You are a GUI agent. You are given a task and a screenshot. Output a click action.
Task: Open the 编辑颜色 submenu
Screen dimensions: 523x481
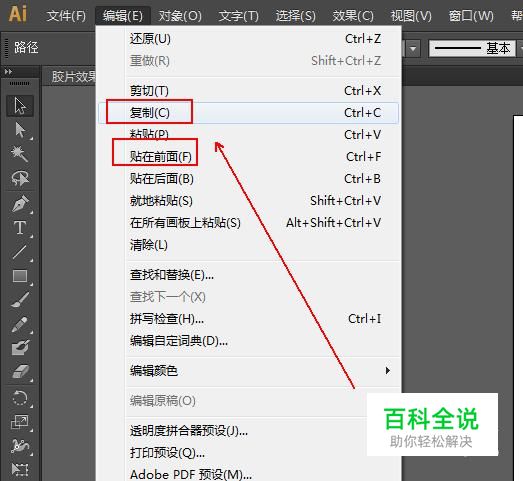(x=248, y=371)
